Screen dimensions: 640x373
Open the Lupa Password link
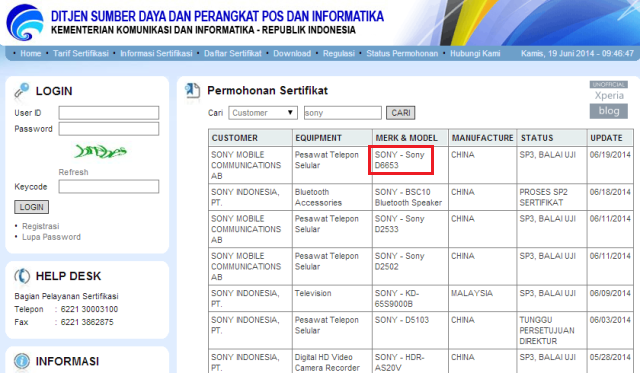(x=51, y=237)
